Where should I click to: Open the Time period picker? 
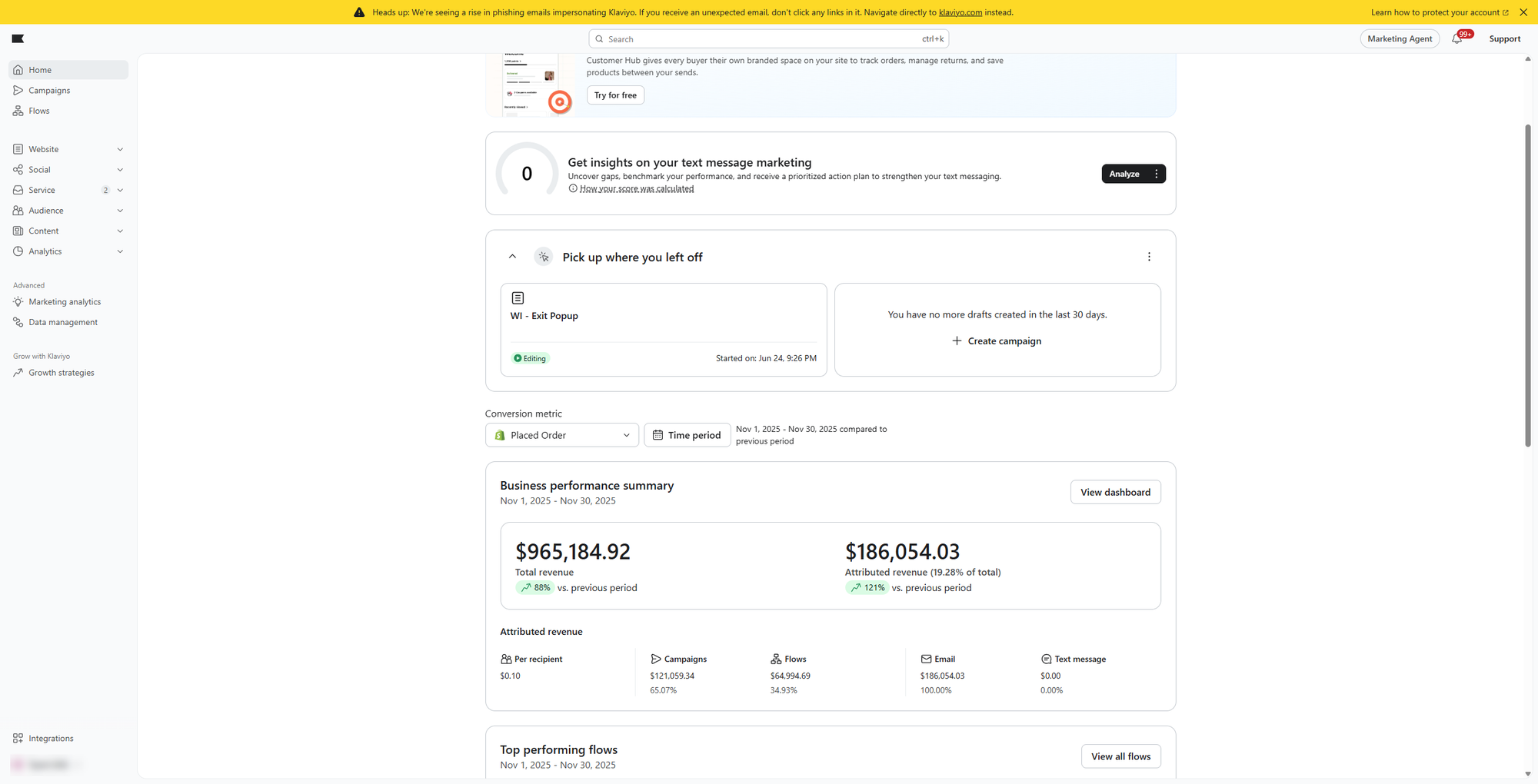[687, 435]
